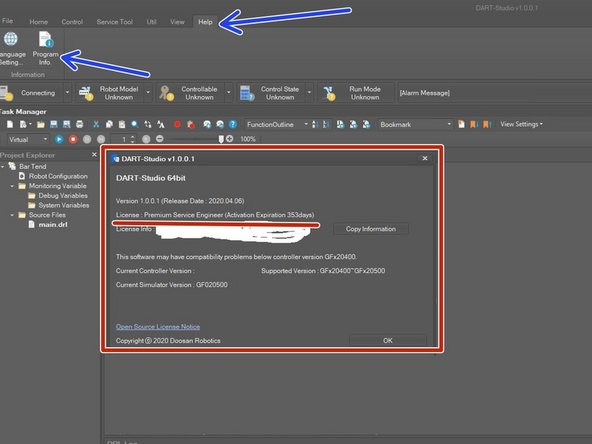This screenshot has width=592, height=444.
Task: Collapse the Source Files folder
Action: coord(12,215)
